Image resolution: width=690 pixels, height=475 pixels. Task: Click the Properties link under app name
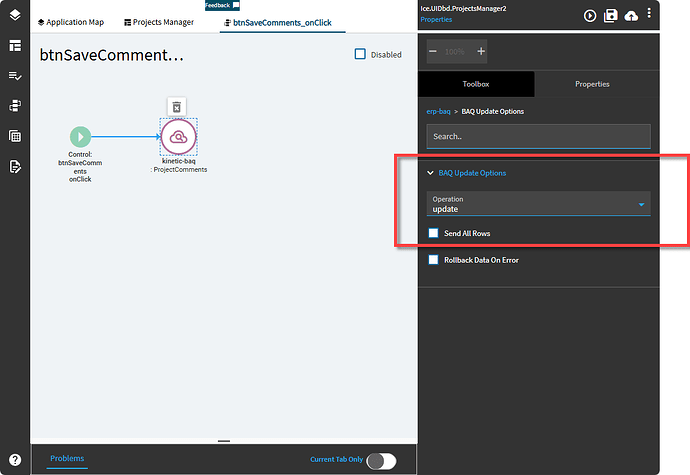pyautogui.click(x=436, y=19)
